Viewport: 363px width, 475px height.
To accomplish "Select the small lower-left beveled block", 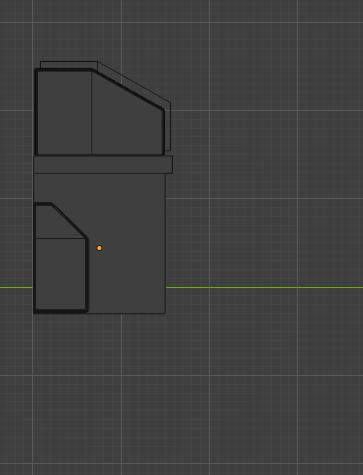I will (61, 258).
